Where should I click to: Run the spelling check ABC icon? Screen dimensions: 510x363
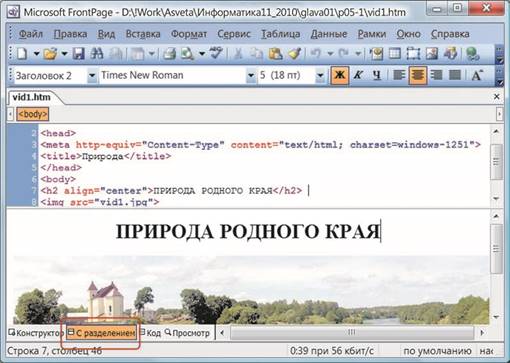click(x=216, y=53)
